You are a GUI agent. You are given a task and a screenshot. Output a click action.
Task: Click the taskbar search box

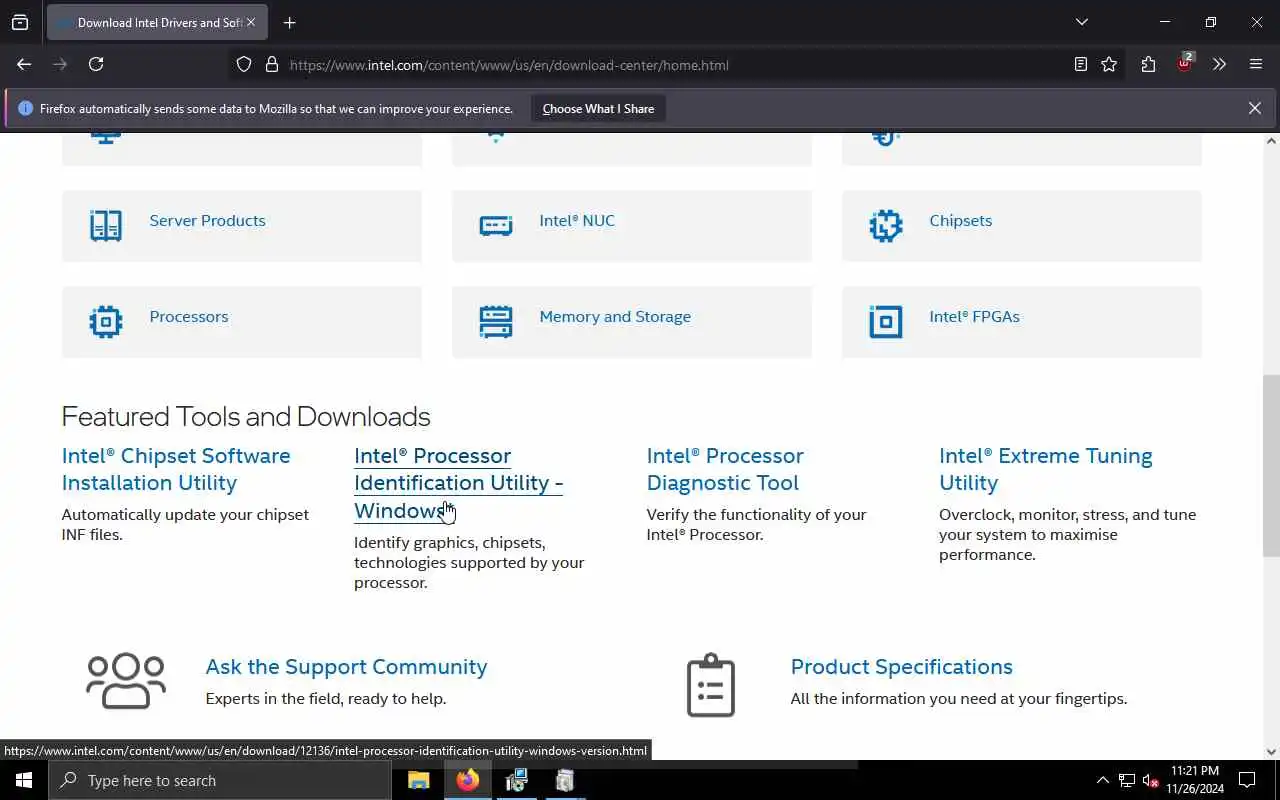click(x=220, y=780)
